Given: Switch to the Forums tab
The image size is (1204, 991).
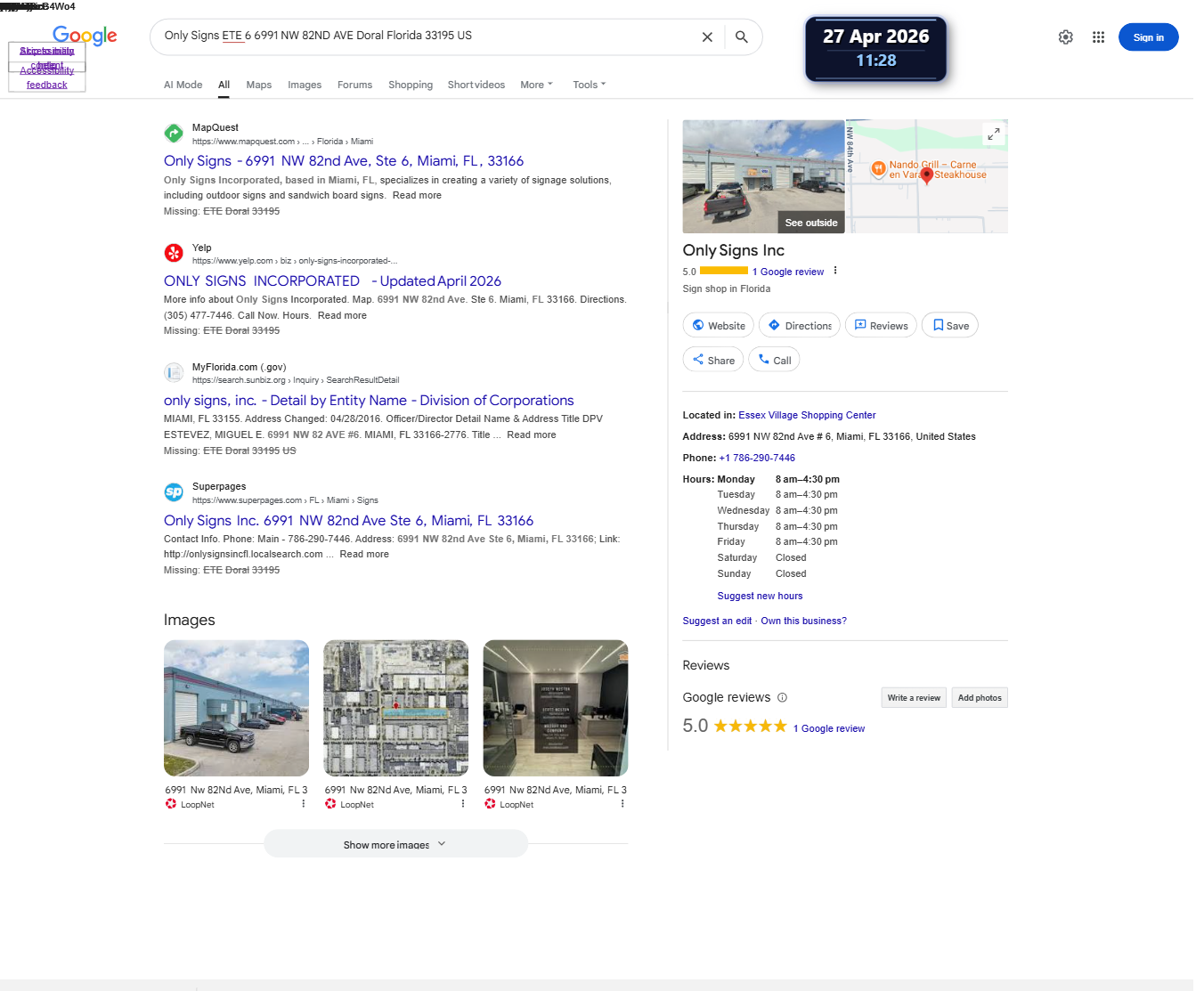Looking at the screenshot, I should coord(354,85).
